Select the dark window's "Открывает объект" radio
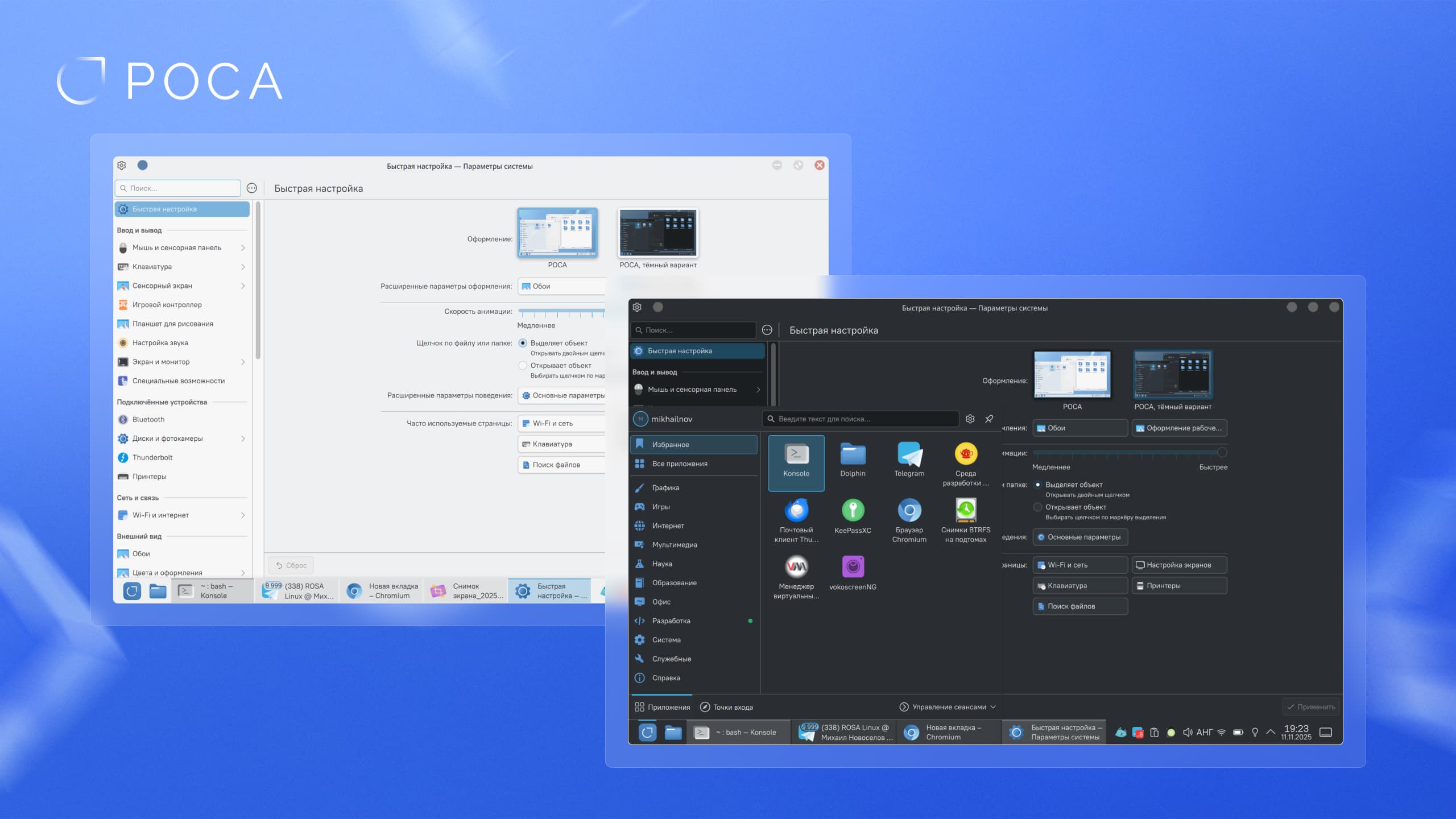This screenshot has height=819, width=1456. (x=1038, y=507)
